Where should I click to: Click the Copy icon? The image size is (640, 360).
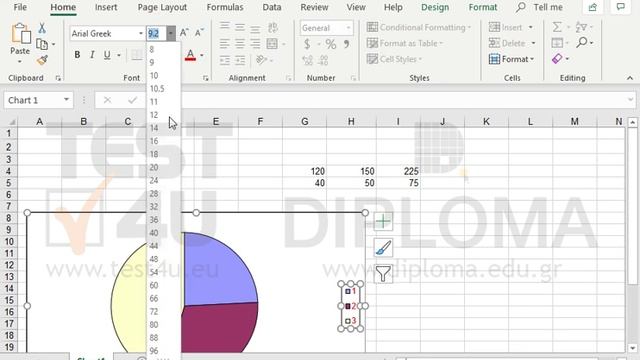click(42, 44)
